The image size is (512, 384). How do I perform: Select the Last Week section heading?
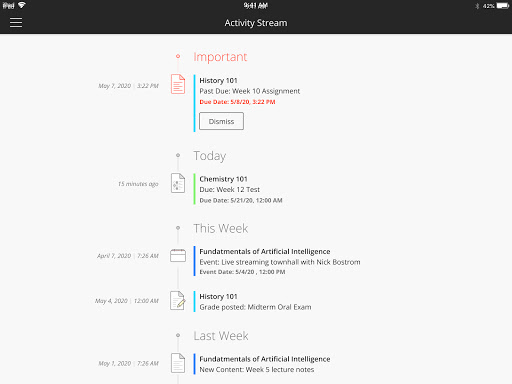[221, 336]
